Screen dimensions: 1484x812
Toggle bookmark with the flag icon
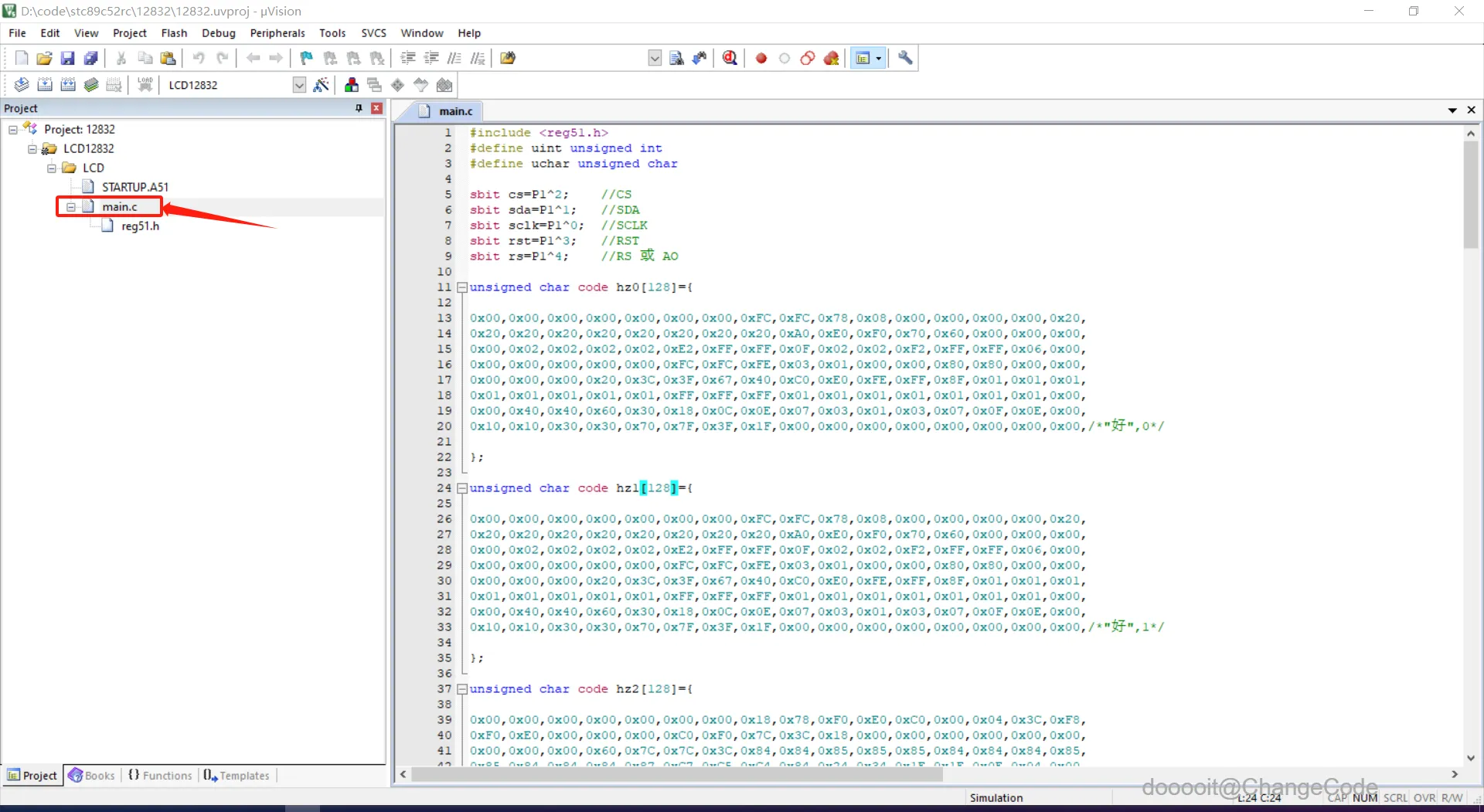pyautogui.click(x=307, y=58)
